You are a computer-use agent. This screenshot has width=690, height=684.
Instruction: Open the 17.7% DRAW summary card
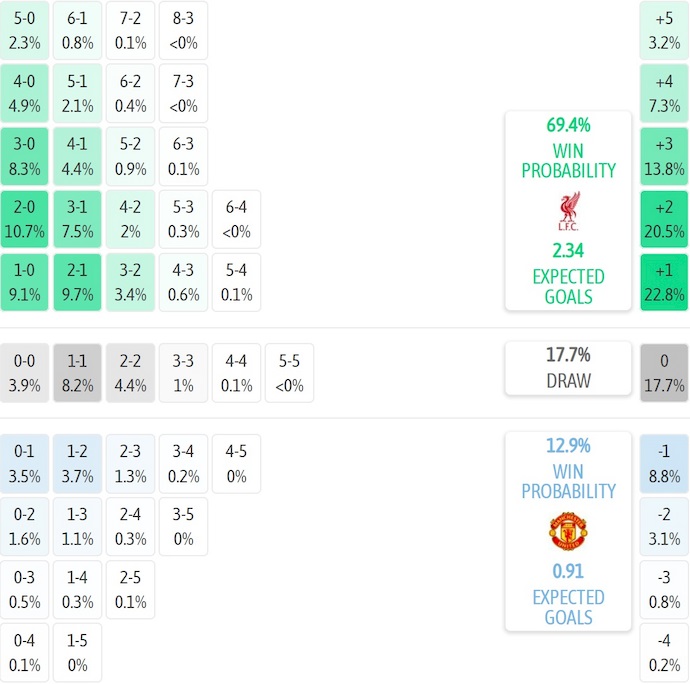(568, 368)
